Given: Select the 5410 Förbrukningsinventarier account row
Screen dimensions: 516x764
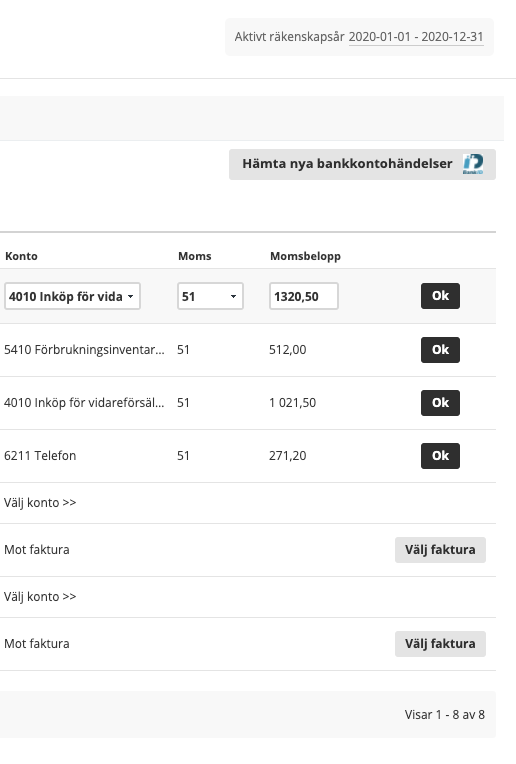Looking at the screenshot, I should click(x=84, y=350).
